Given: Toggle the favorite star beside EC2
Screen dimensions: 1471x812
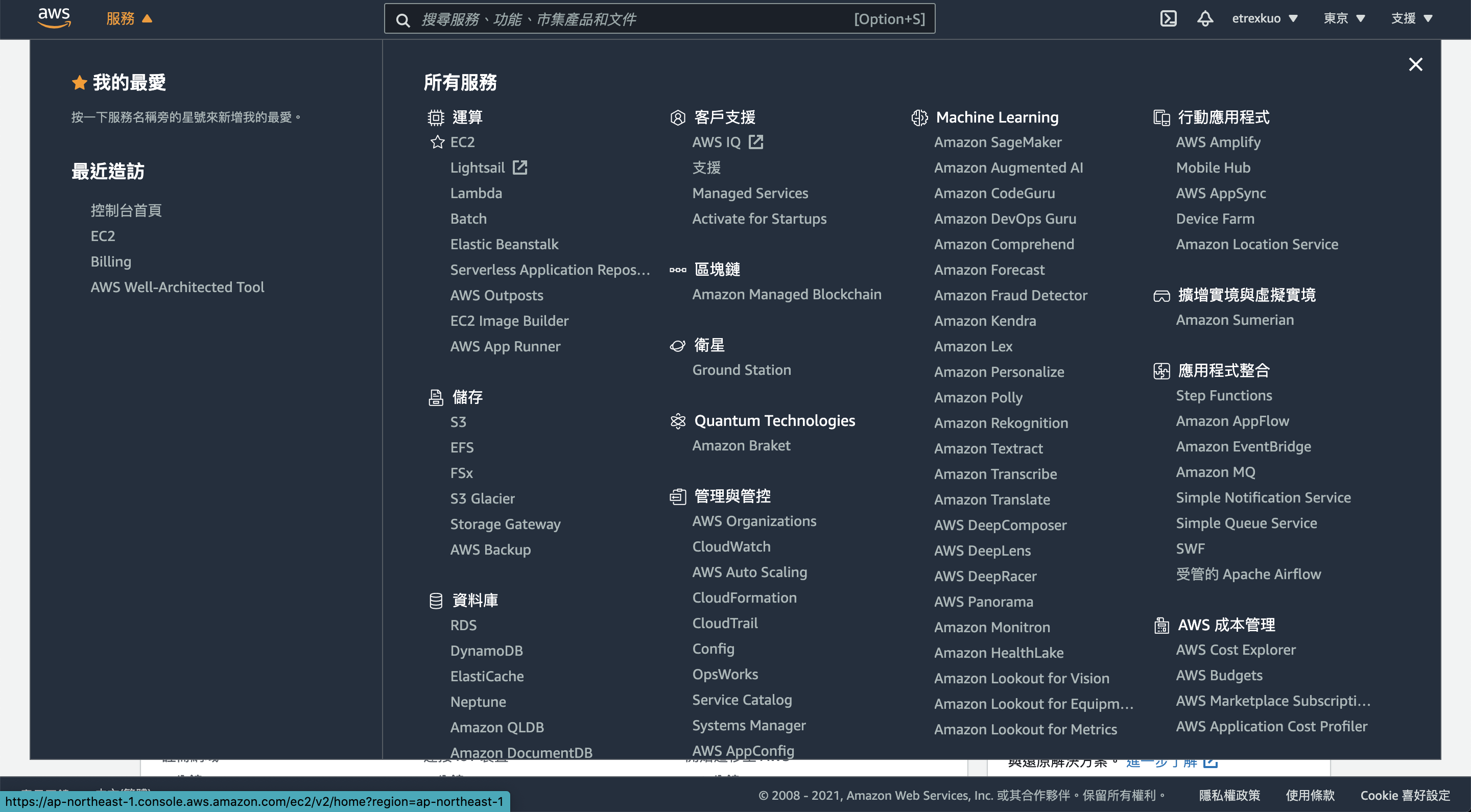Looking at the screenshot, I should (x=437, y=142).
